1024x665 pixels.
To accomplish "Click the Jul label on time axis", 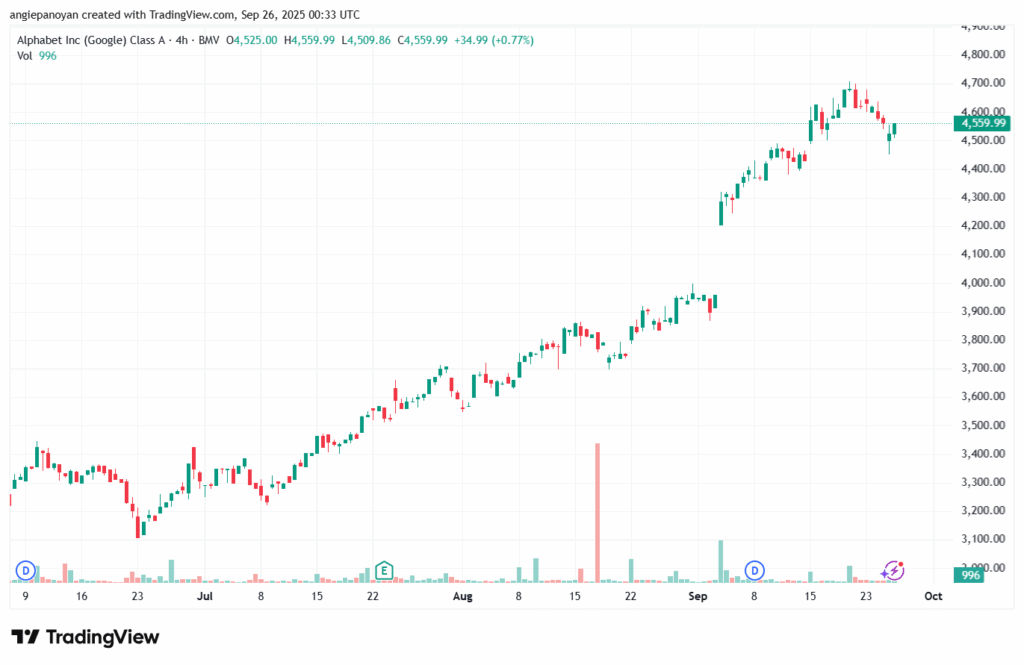I will point(205,596).
